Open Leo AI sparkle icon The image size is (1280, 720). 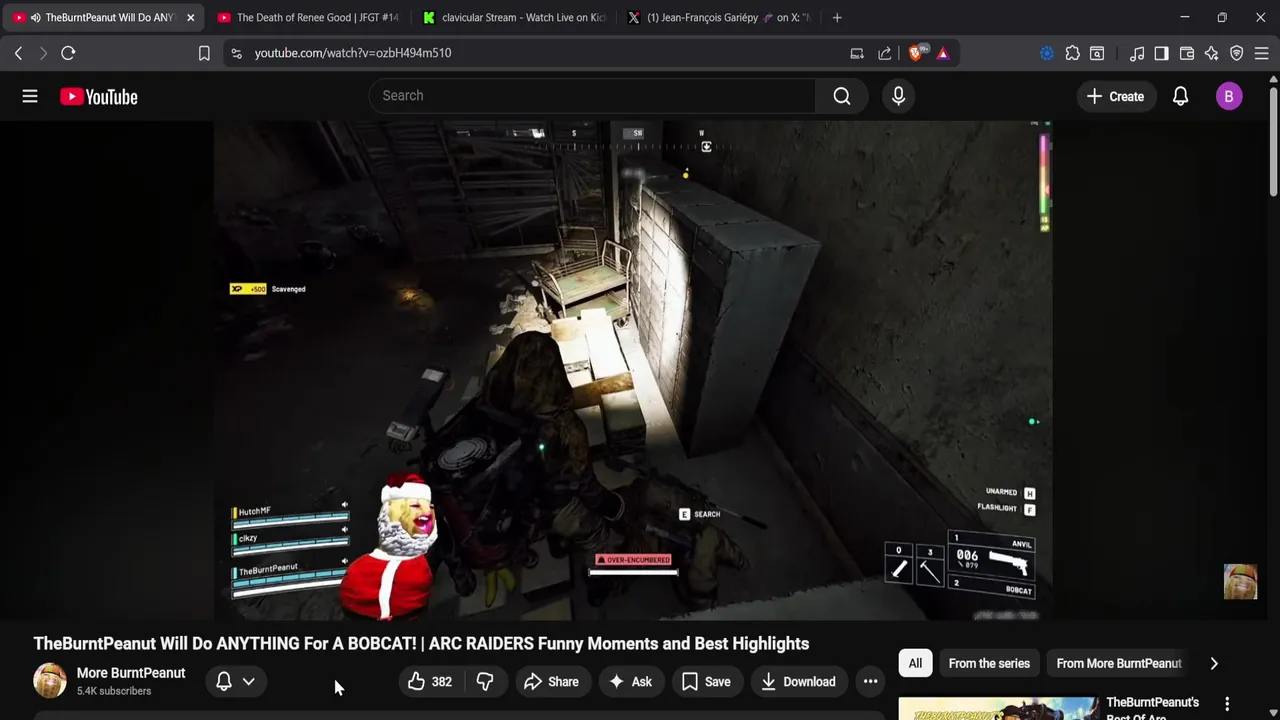[x=1211, y=53]
